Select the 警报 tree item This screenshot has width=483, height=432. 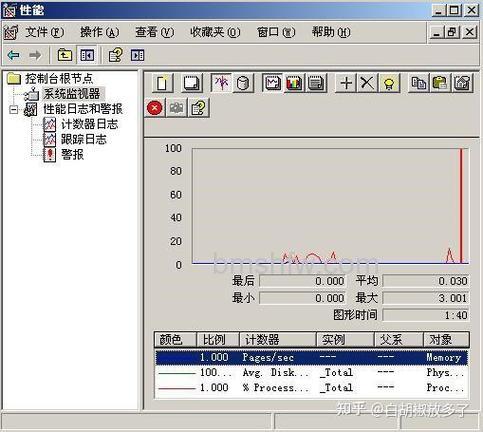coord(72,154)
